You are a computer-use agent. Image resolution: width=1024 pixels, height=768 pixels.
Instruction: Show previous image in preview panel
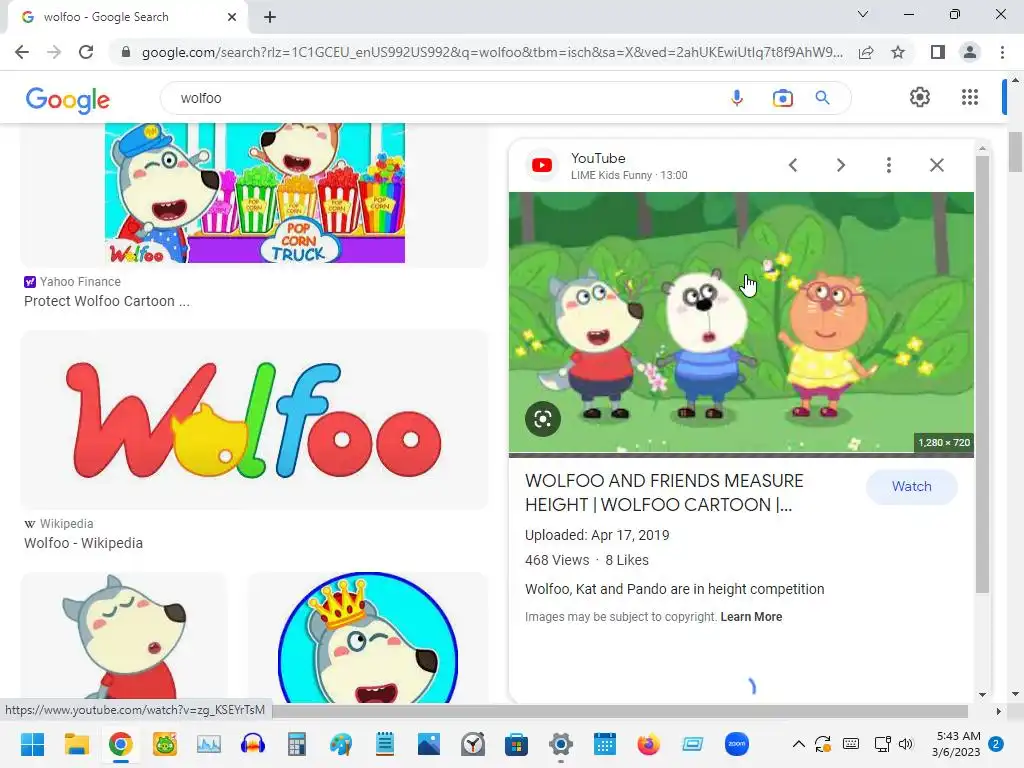click(793, 165)
